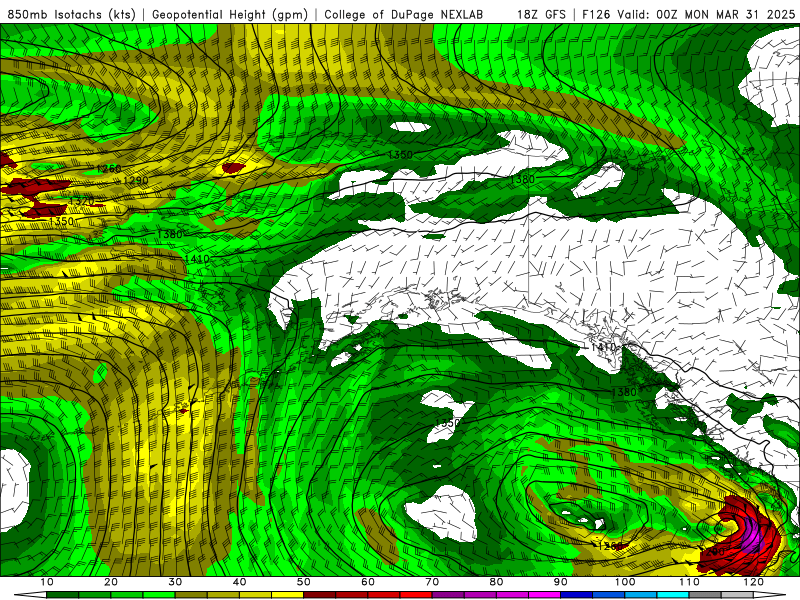800x600 pixels.
Task: Click the "60" legend scale label
Action: [x=368, y=582]
